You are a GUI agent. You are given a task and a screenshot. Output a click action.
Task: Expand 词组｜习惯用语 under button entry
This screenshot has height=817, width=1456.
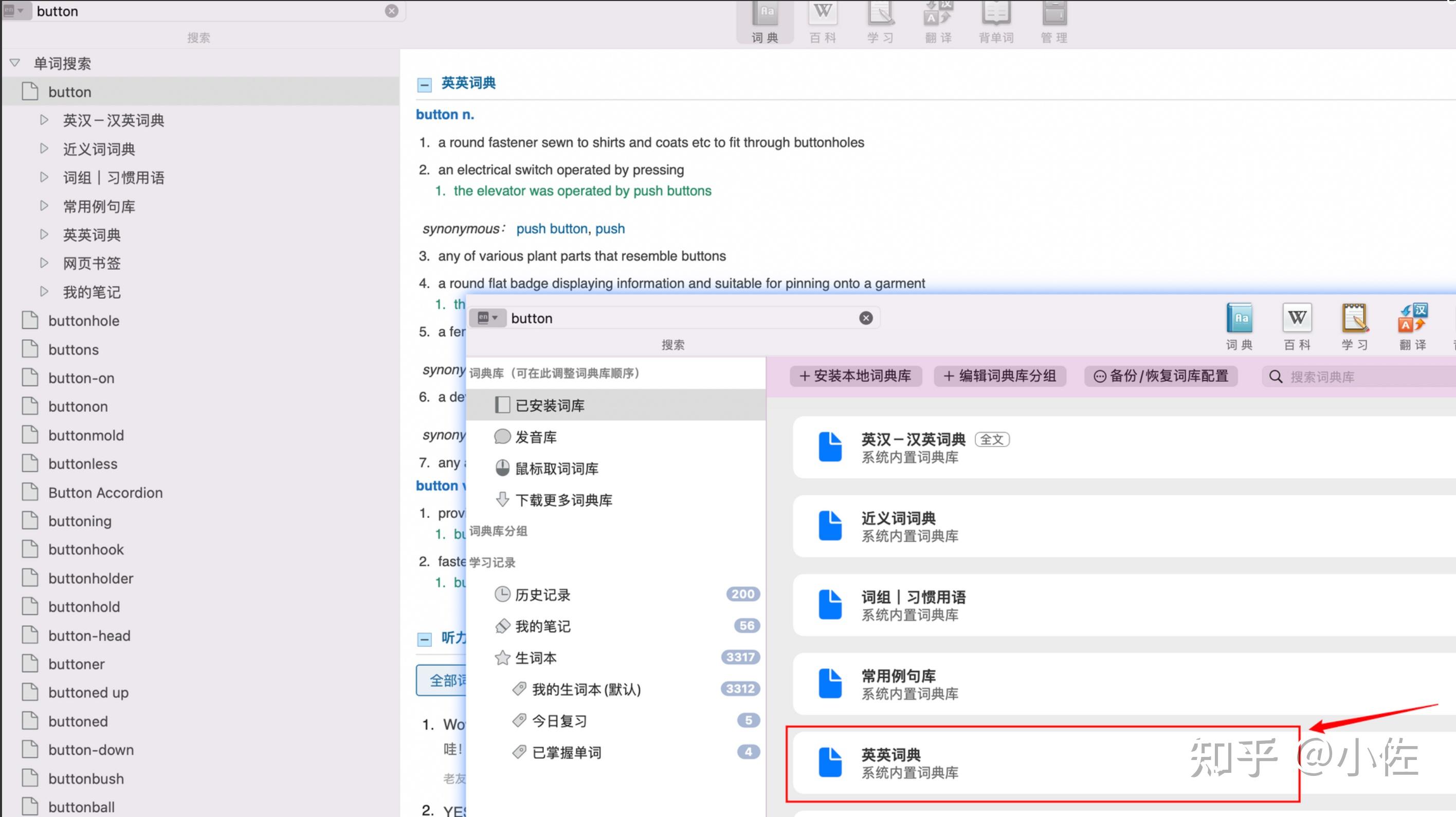pyautogui.click(x=44, y=177)
